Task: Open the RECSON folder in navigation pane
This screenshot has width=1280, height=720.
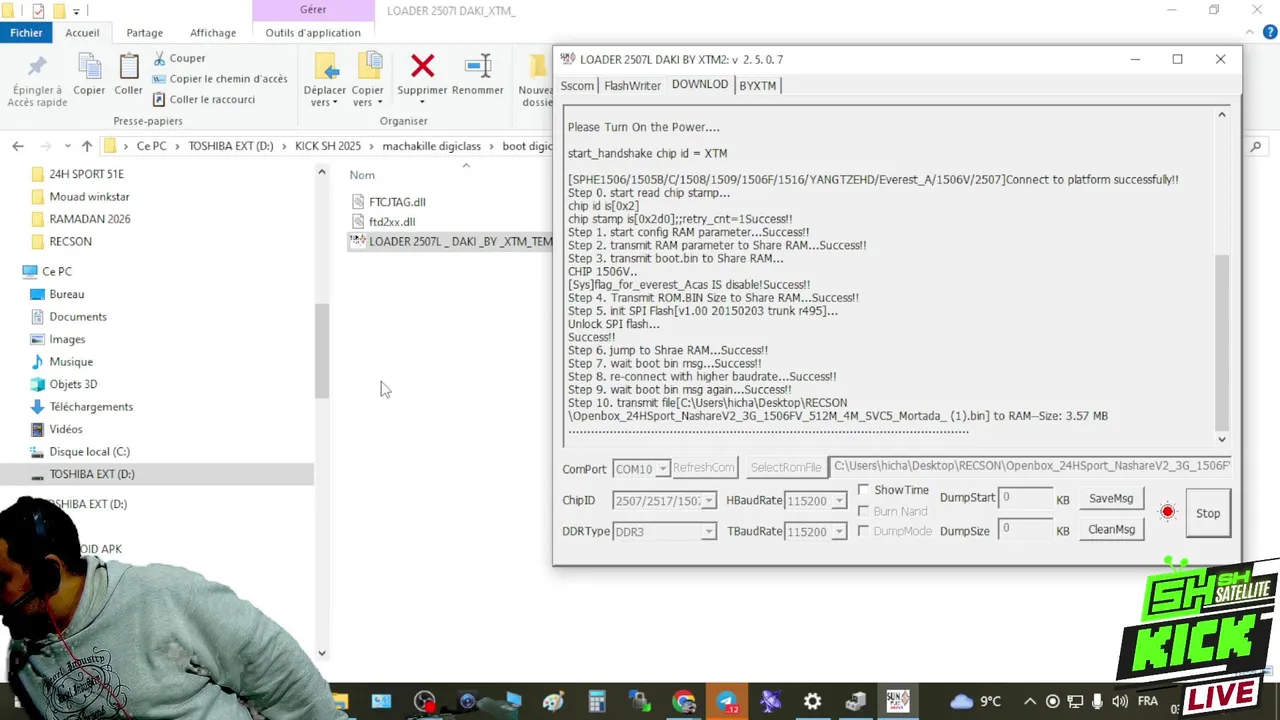Action: click(x=70, y=241)
